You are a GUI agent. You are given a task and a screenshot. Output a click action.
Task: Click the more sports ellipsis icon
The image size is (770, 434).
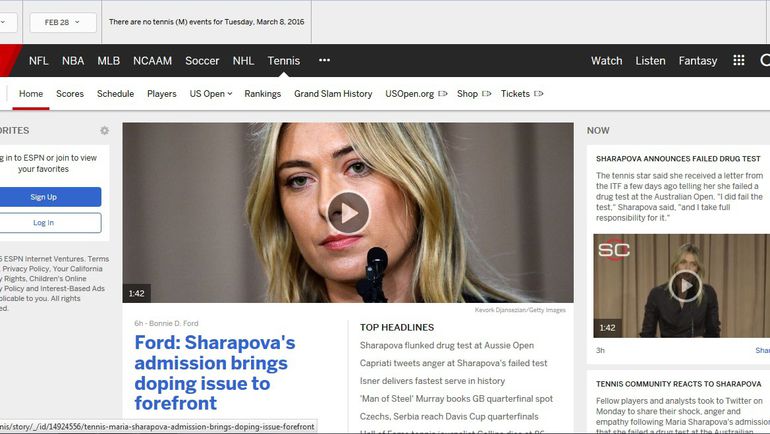(324, 60)
